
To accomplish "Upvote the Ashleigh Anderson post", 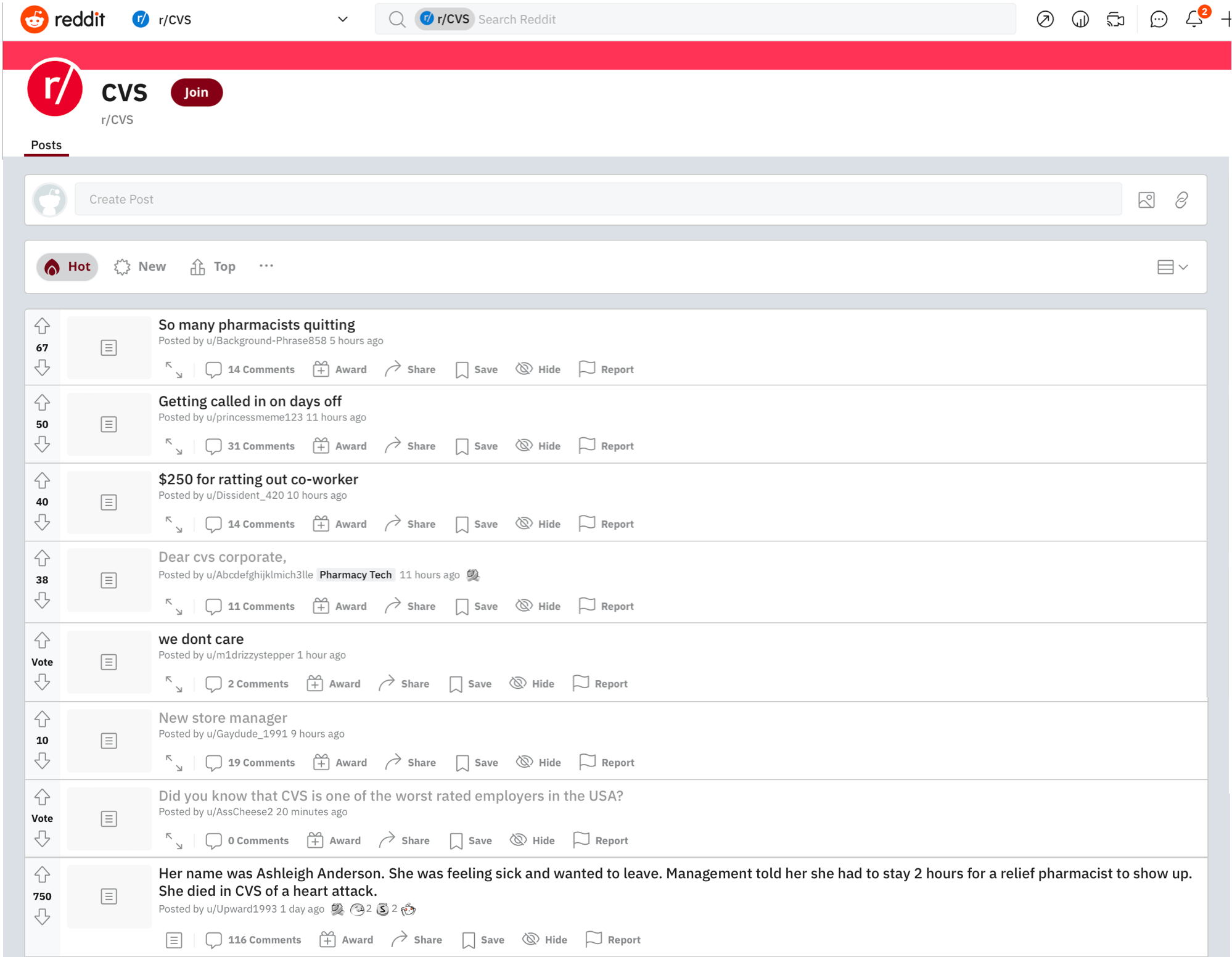I will 42,875.
